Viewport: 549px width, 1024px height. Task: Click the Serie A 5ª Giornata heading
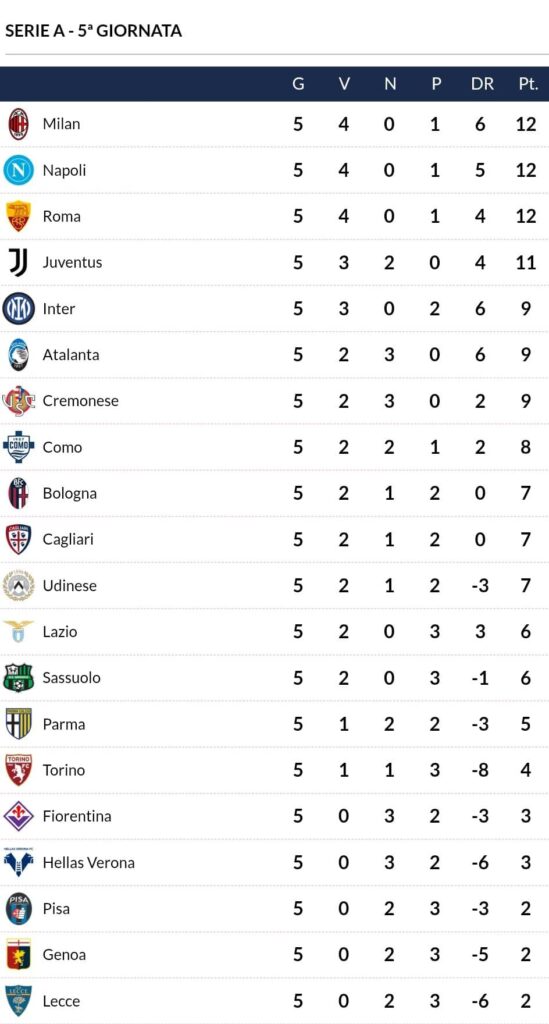click(93, 31)
